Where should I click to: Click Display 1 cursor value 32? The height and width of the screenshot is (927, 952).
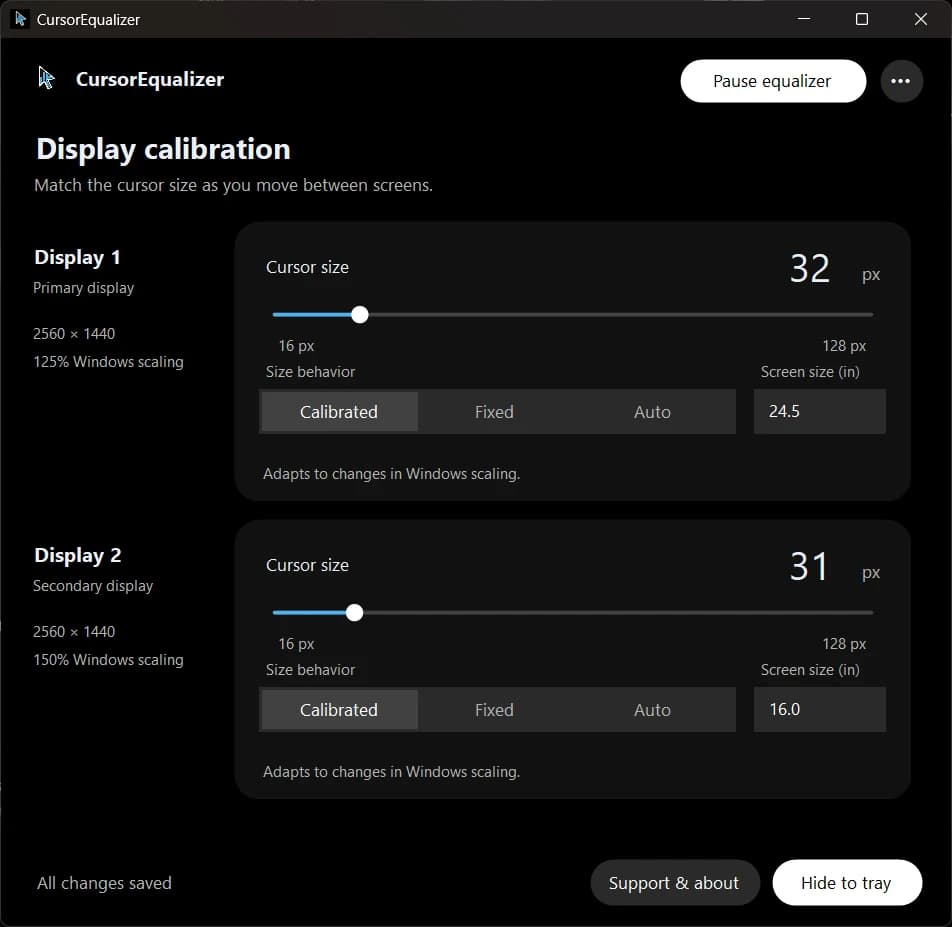tap(809, 268)
